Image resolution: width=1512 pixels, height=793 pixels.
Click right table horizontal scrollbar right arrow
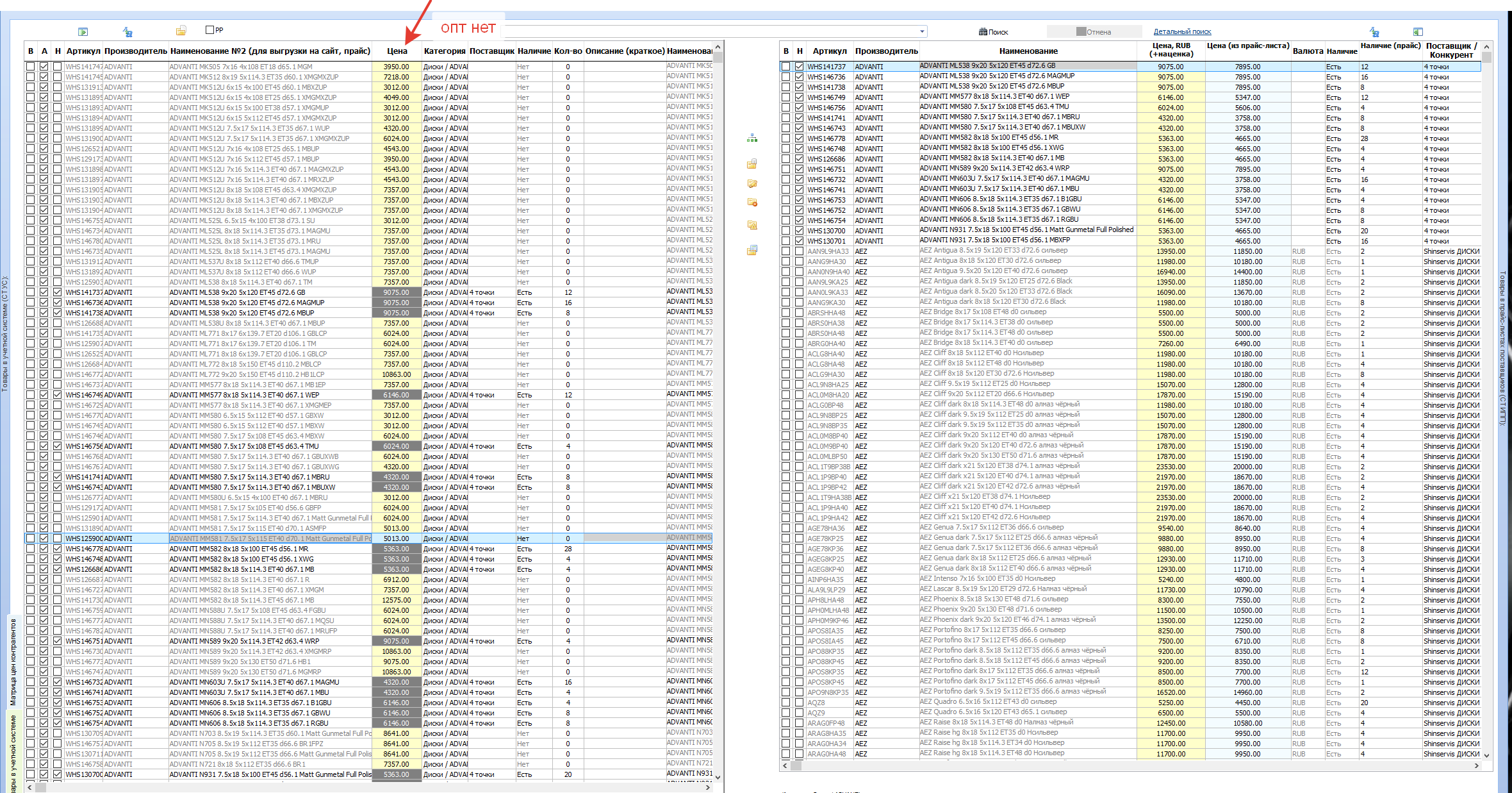[x=1477, y=765]
